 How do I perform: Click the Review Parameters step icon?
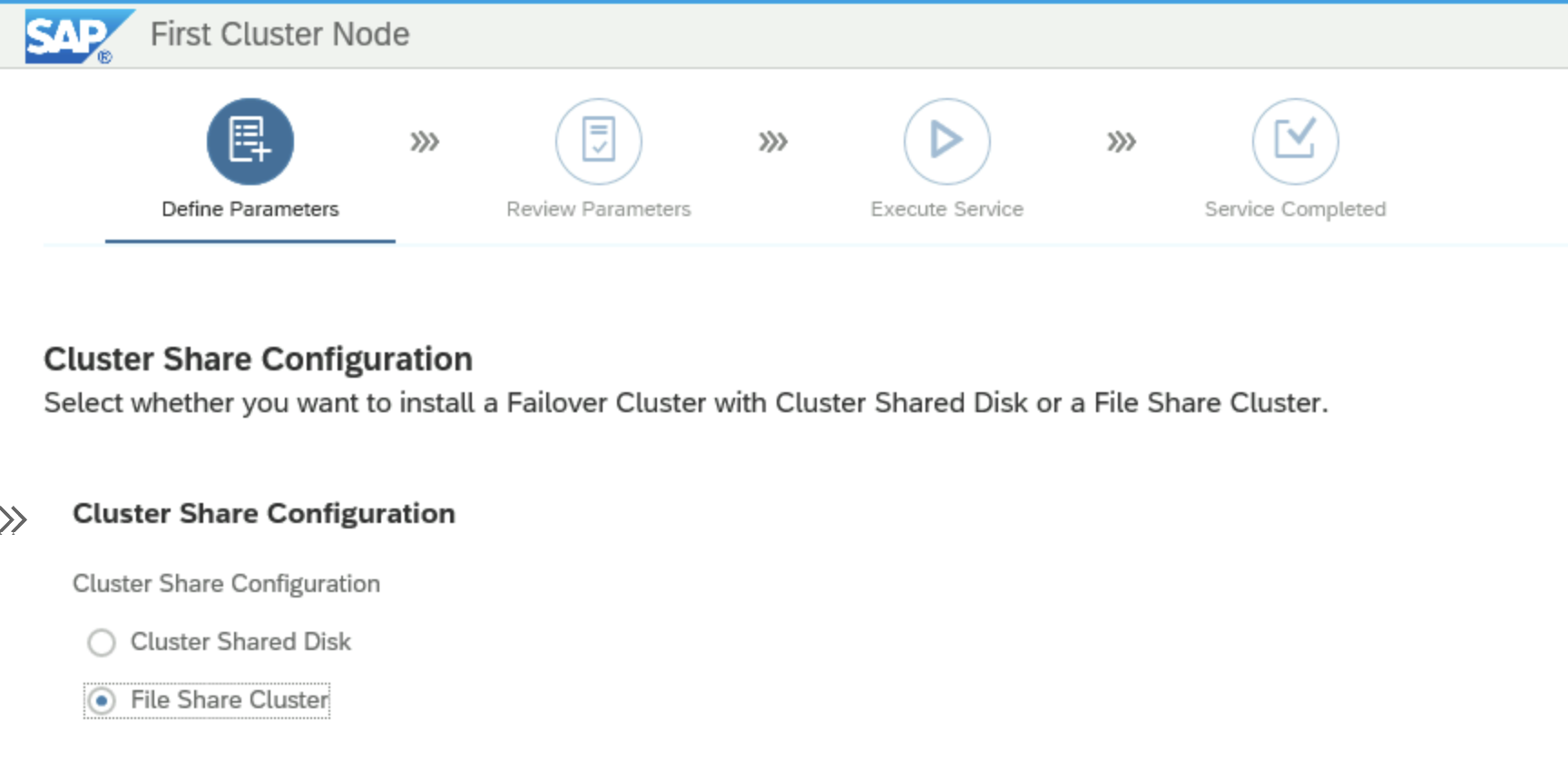(x=599, y=142)
